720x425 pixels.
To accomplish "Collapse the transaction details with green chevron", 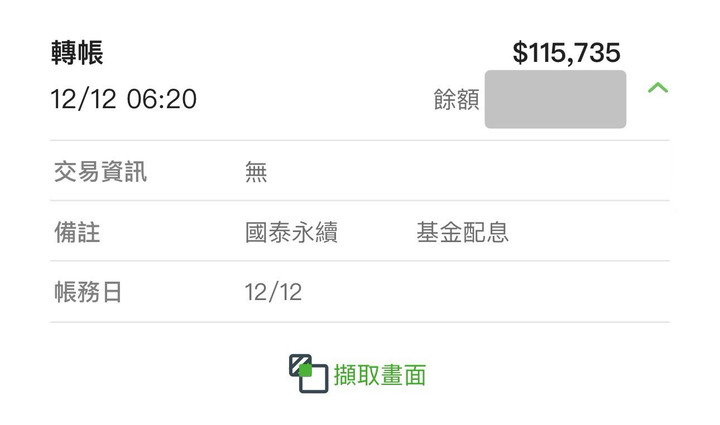I will click(658, 87).
